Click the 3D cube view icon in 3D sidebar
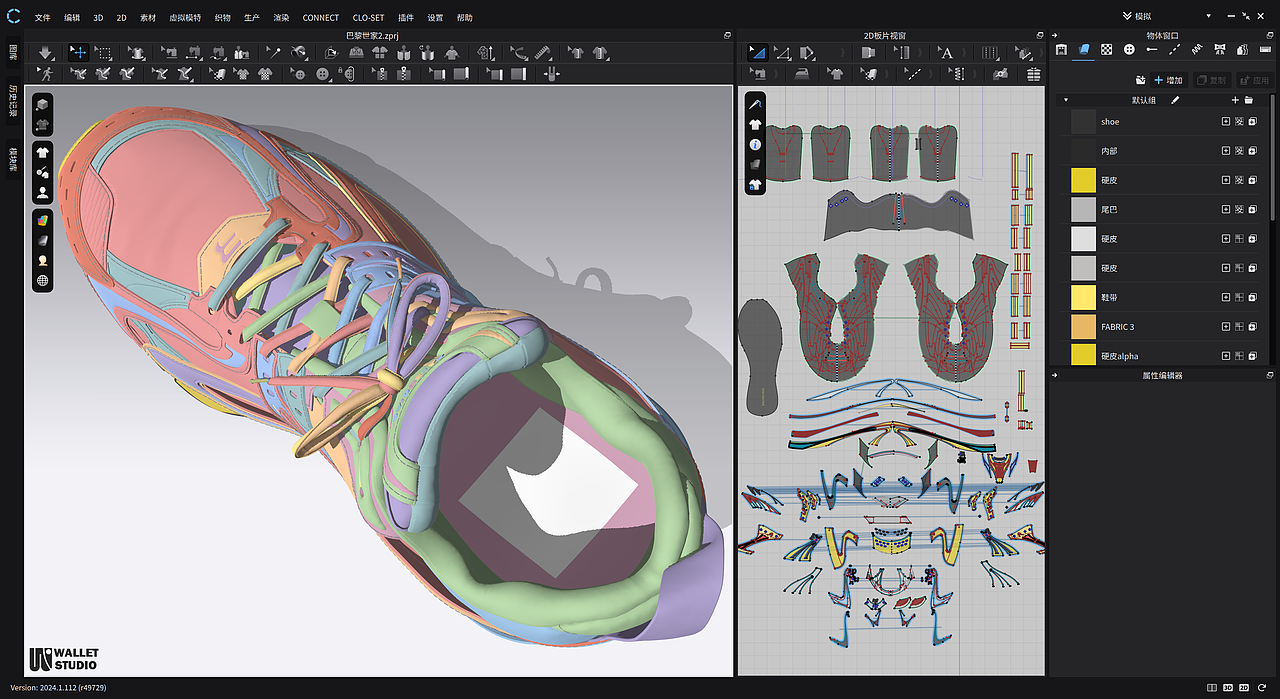This screenshot has width=1280, height=699. 43,105
